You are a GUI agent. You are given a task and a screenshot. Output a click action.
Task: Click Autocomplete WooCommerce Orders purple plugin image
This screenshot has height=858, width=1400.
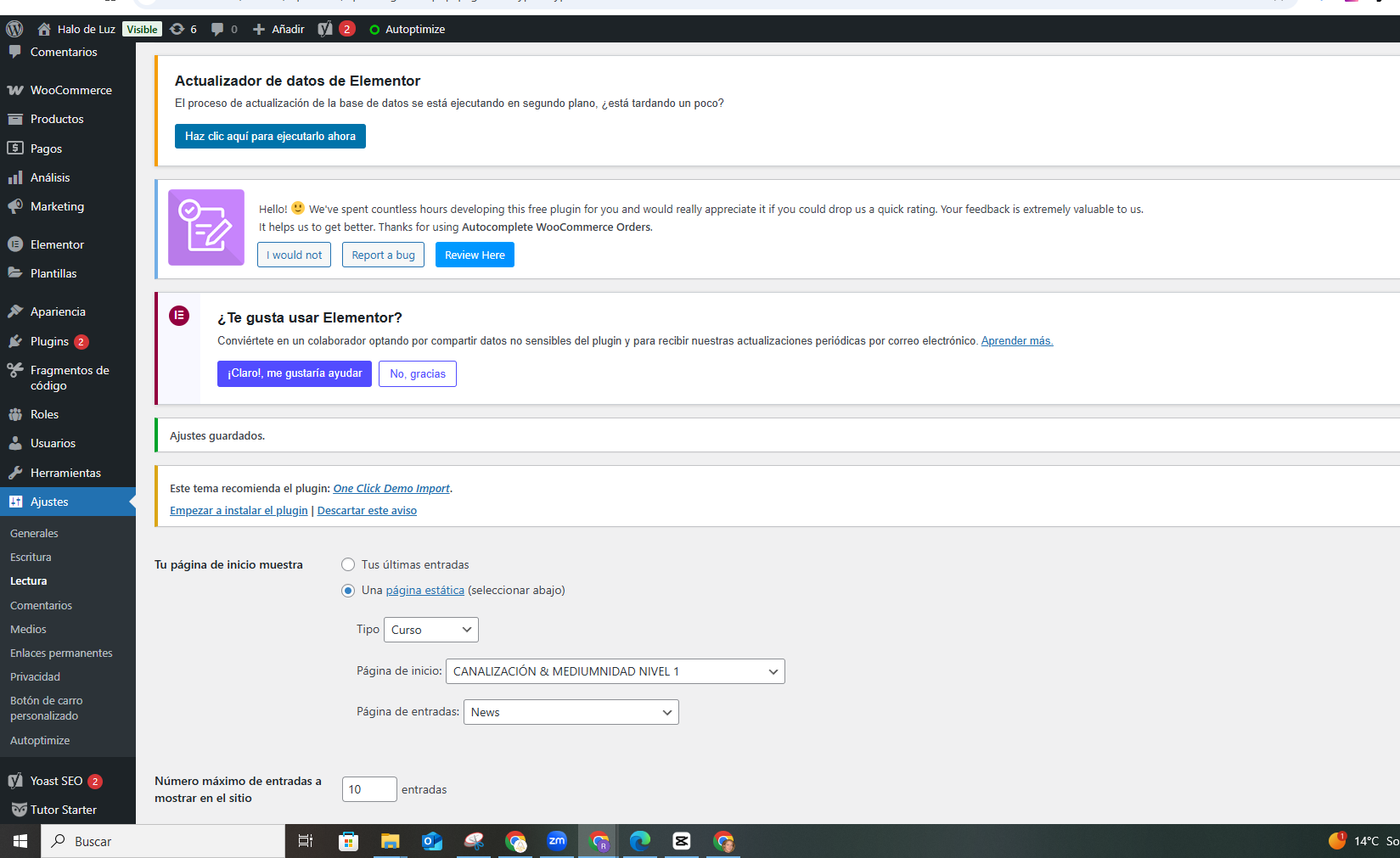pos(206,227)
